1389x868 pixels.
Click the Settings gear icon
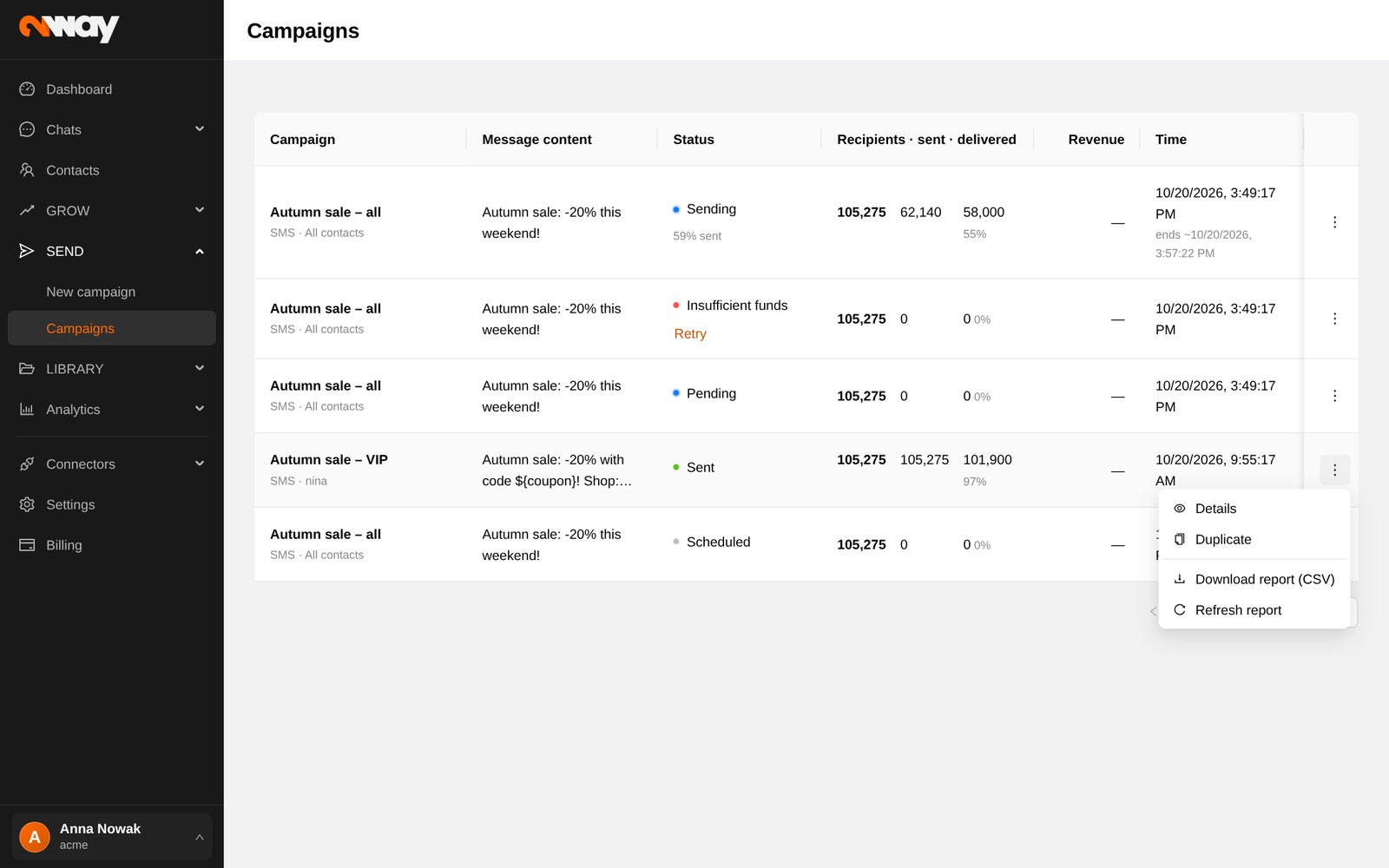(x=27, y=504)
